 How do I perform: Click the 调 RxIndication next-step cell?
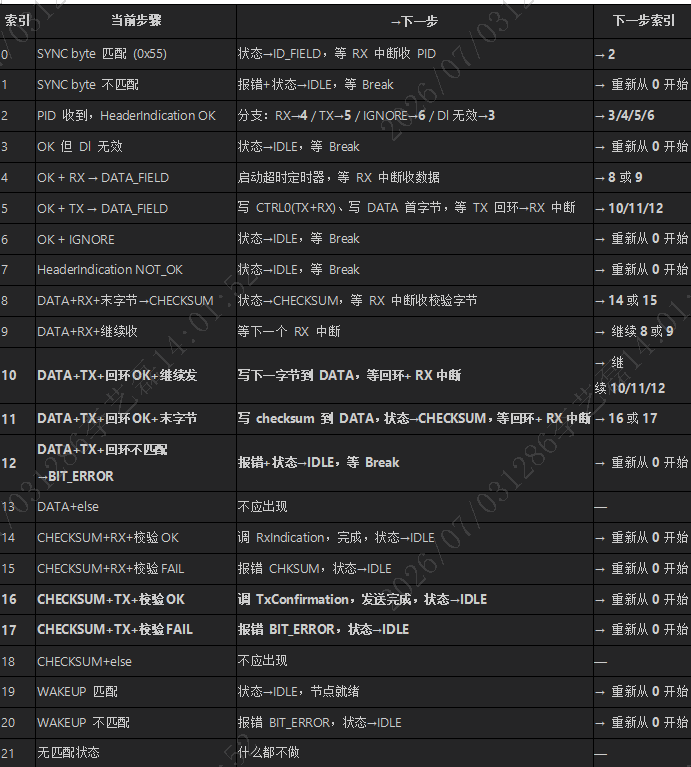pyautogui.click(x=415, y=538)
